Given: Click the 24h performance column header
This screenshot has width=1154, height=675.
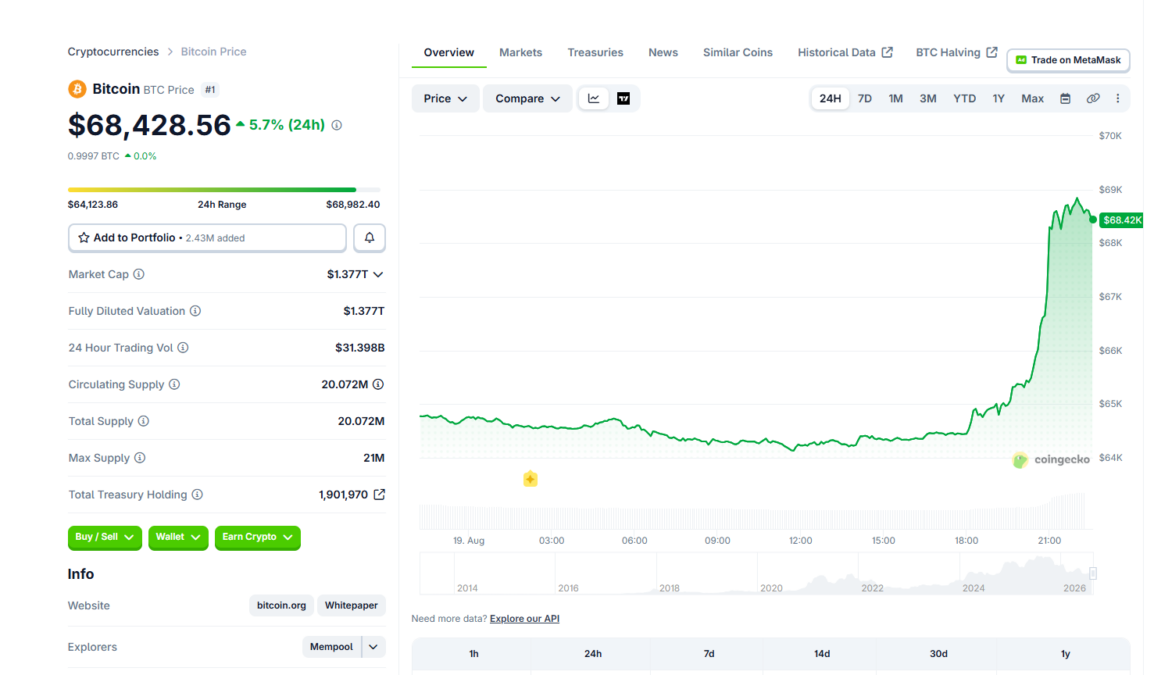Looking at the screenshot, I should click(592, 654).
